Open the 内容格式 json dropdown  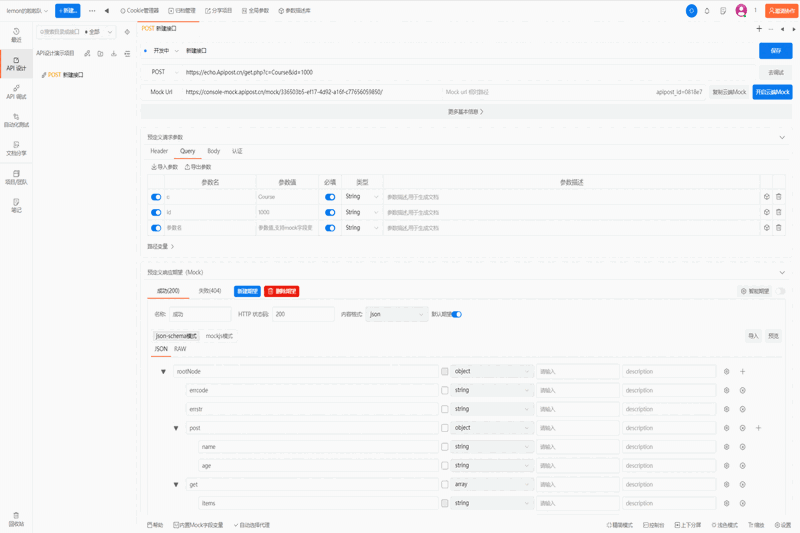[397, 314]
